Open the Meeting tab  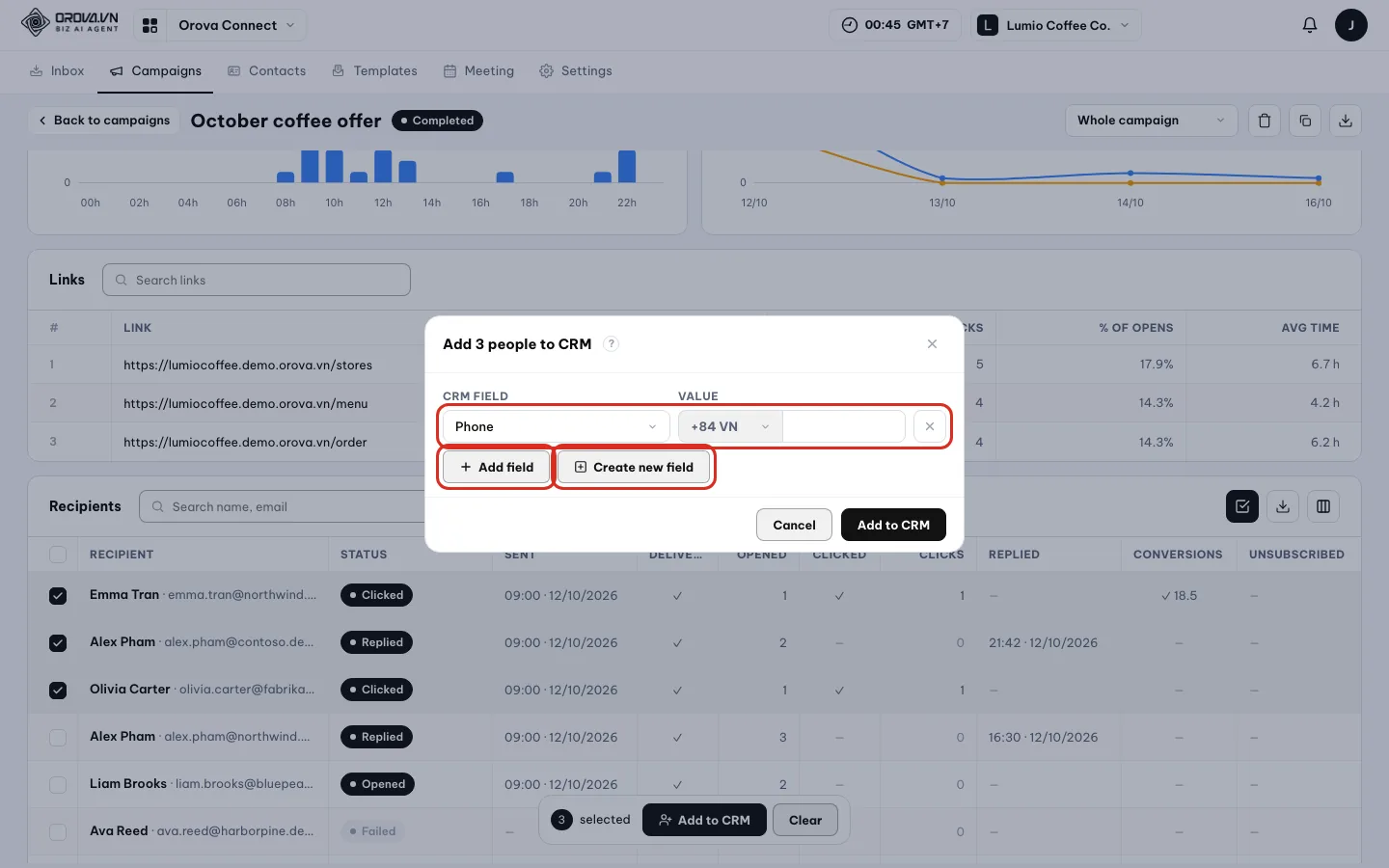(x=478, y=70)
